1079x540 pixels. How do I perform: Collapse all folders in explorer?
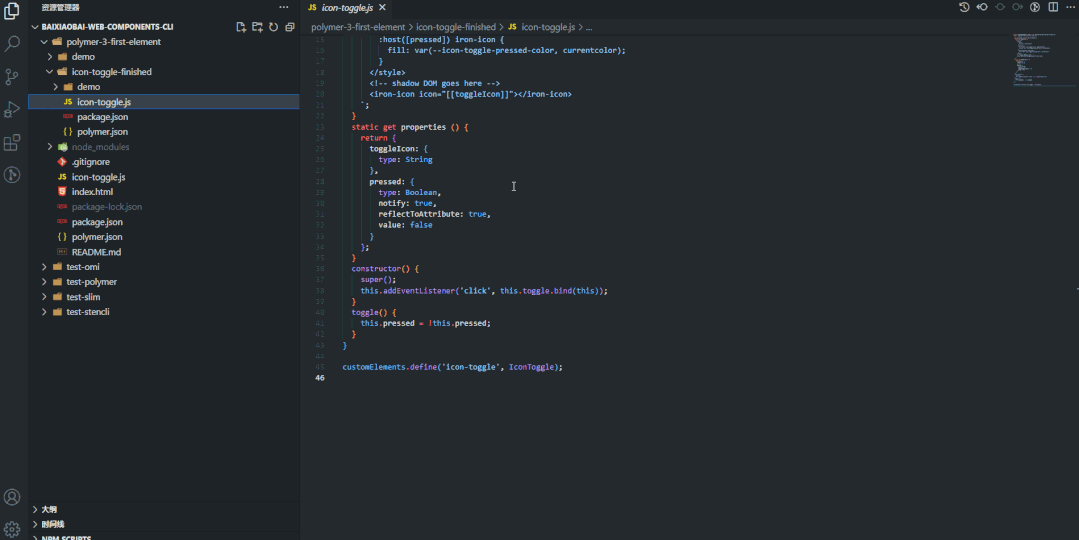(289, 27)
